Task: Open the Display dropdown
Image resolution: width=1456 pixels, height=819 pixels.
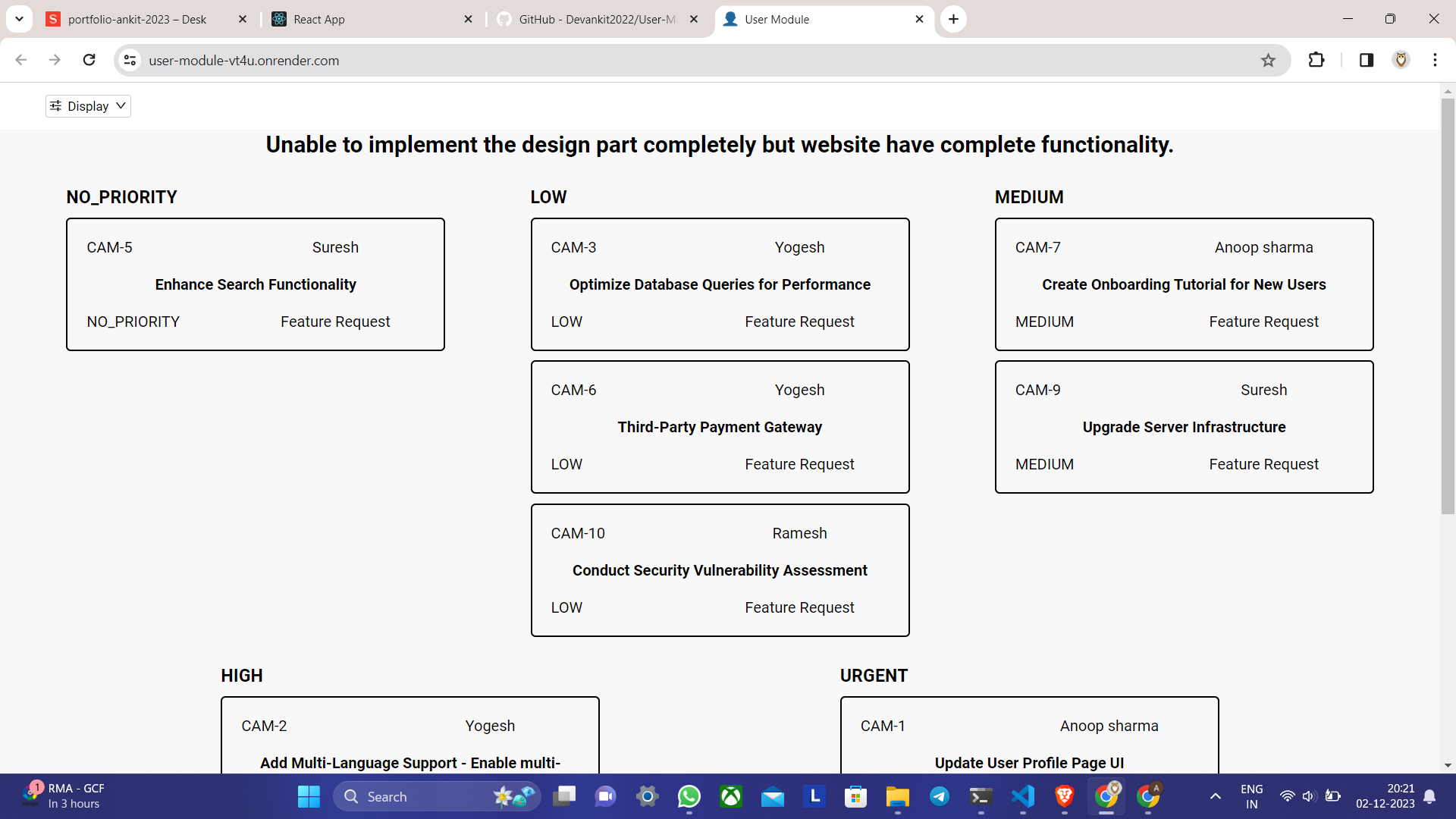Action: (x=88, y=106)
